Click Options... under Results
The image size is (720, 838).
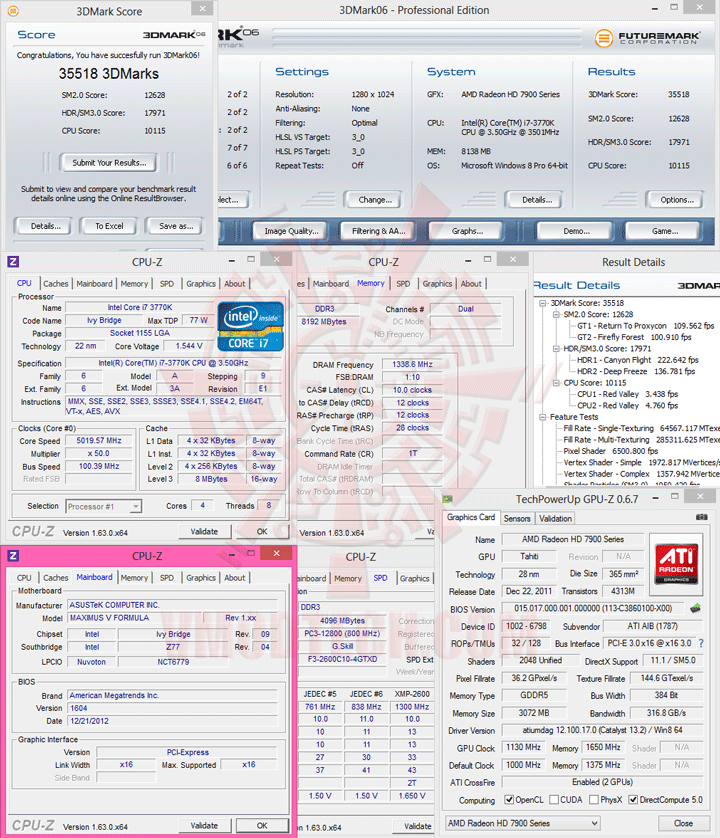[x=677, y=200]
